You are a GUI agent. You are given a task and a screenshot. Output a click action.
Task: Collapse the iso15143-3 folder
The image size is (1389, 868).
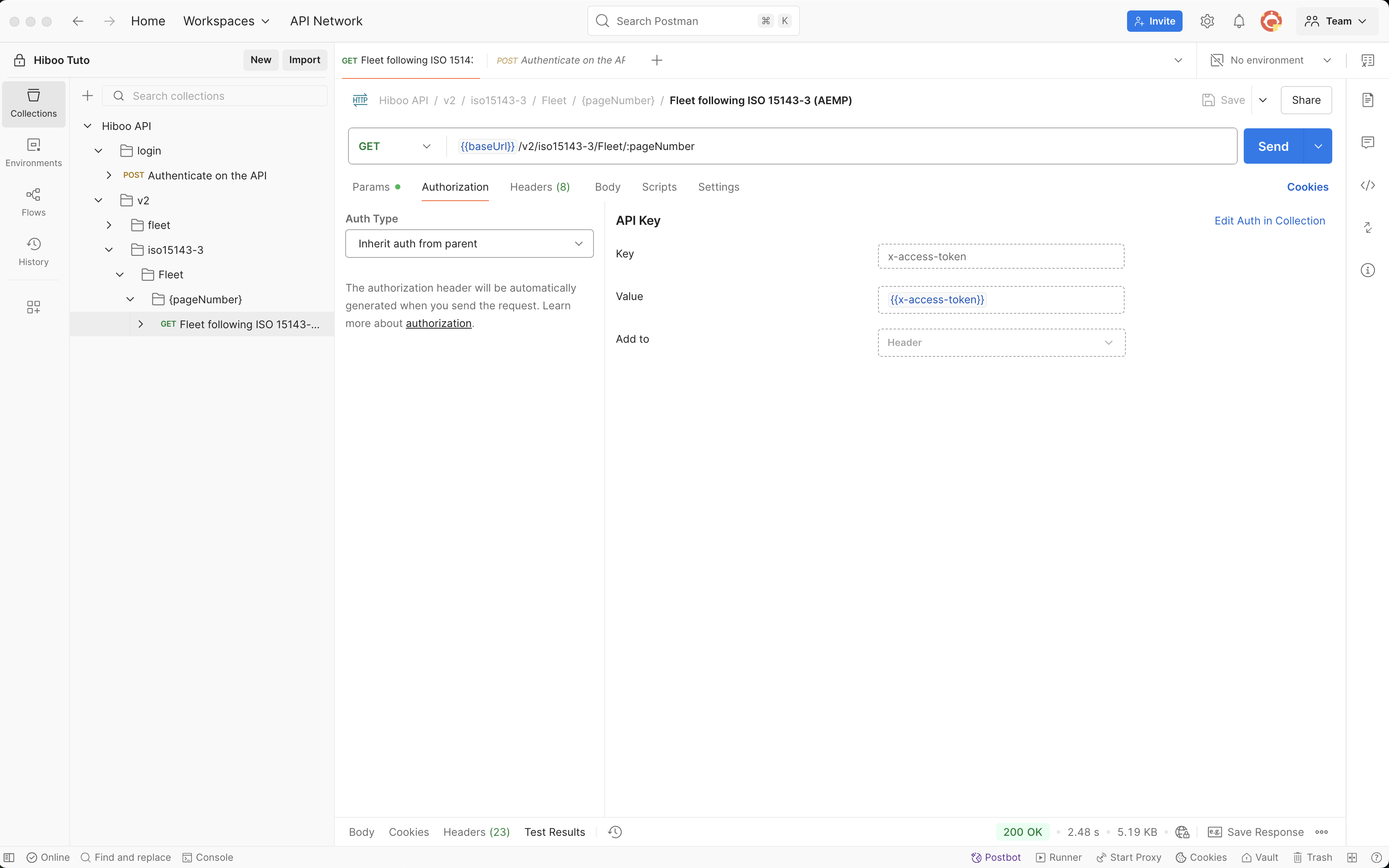tap(109, 250)
